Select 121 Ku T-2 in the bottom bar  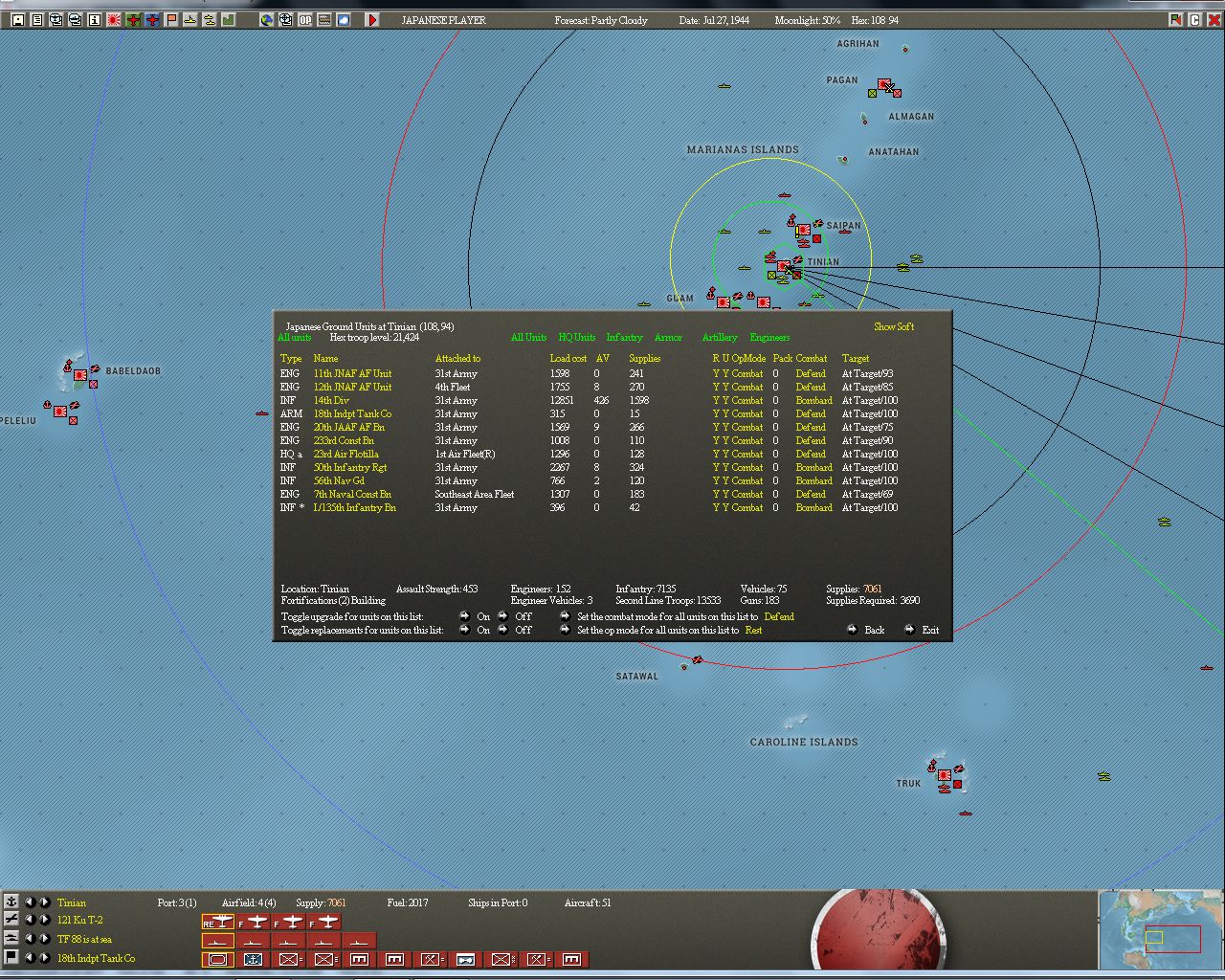[x=79, y=920]
